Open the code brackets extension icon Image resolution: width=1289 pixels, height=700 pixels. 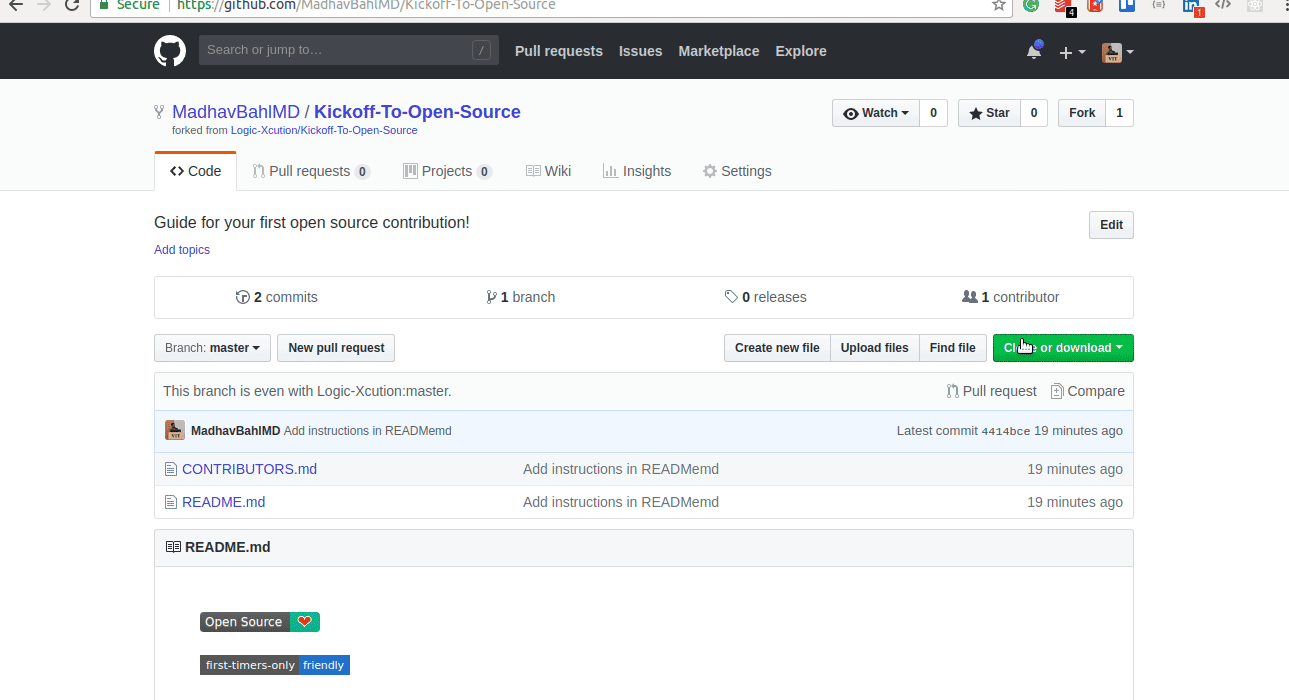(1222, 5)
